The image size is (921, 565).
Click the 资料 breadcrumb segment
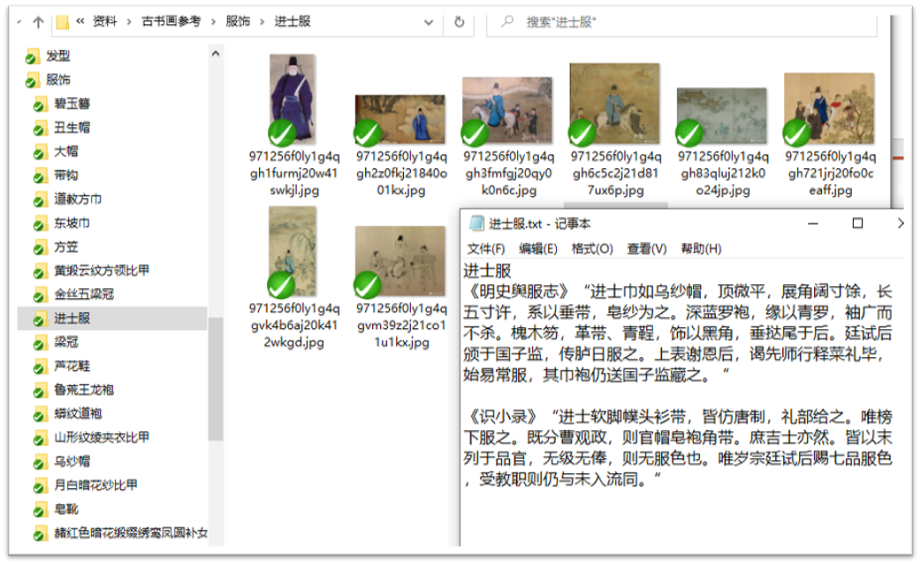tap(105, 22)
